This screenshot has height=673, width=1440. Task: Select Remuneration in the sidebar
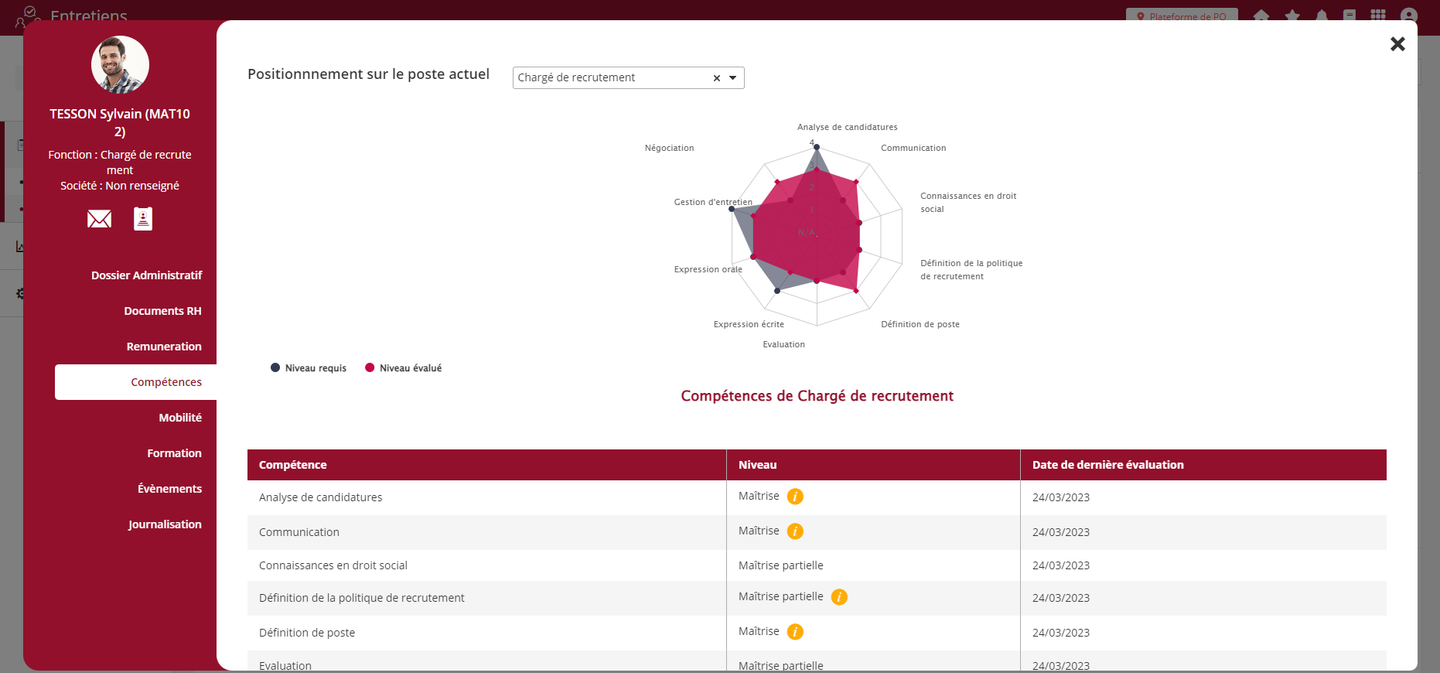pos(164,347)
